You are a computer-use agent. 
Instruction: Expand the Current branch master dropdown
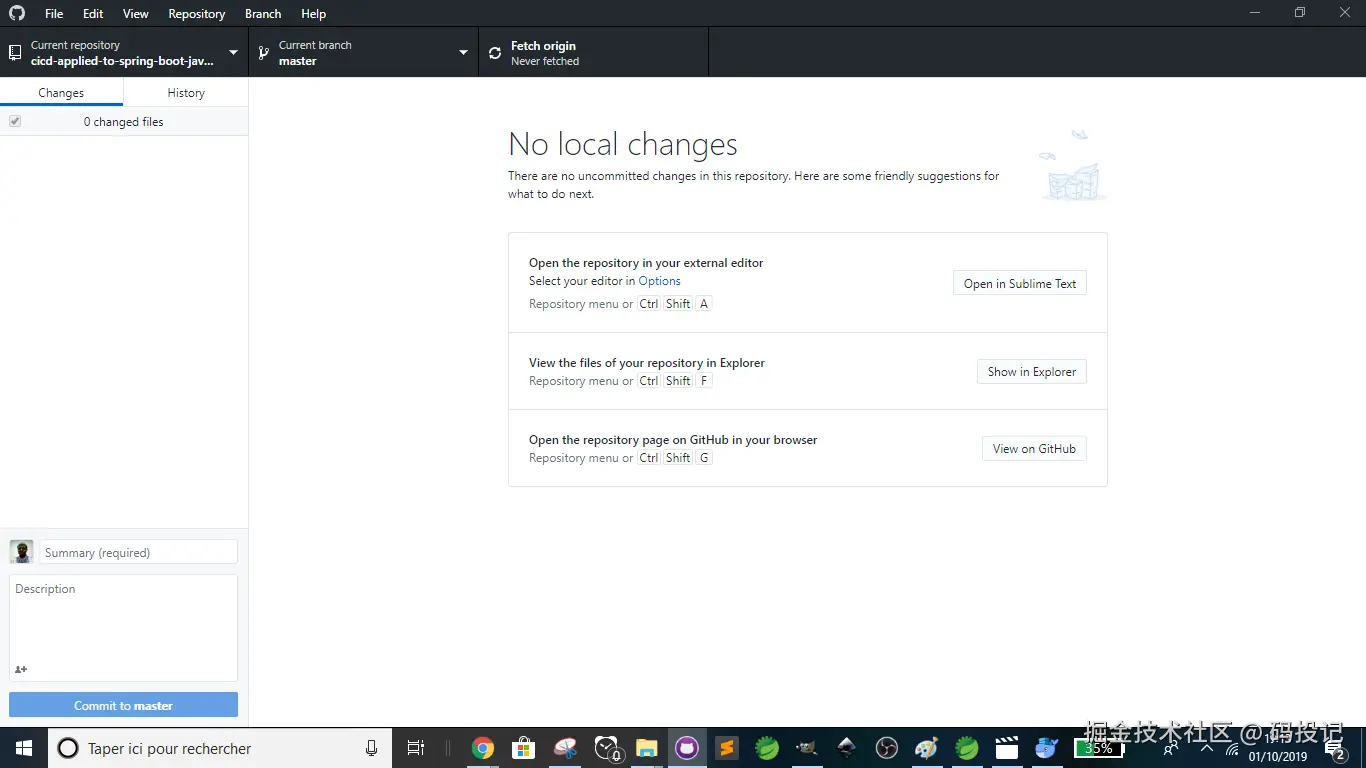[363, 53]
